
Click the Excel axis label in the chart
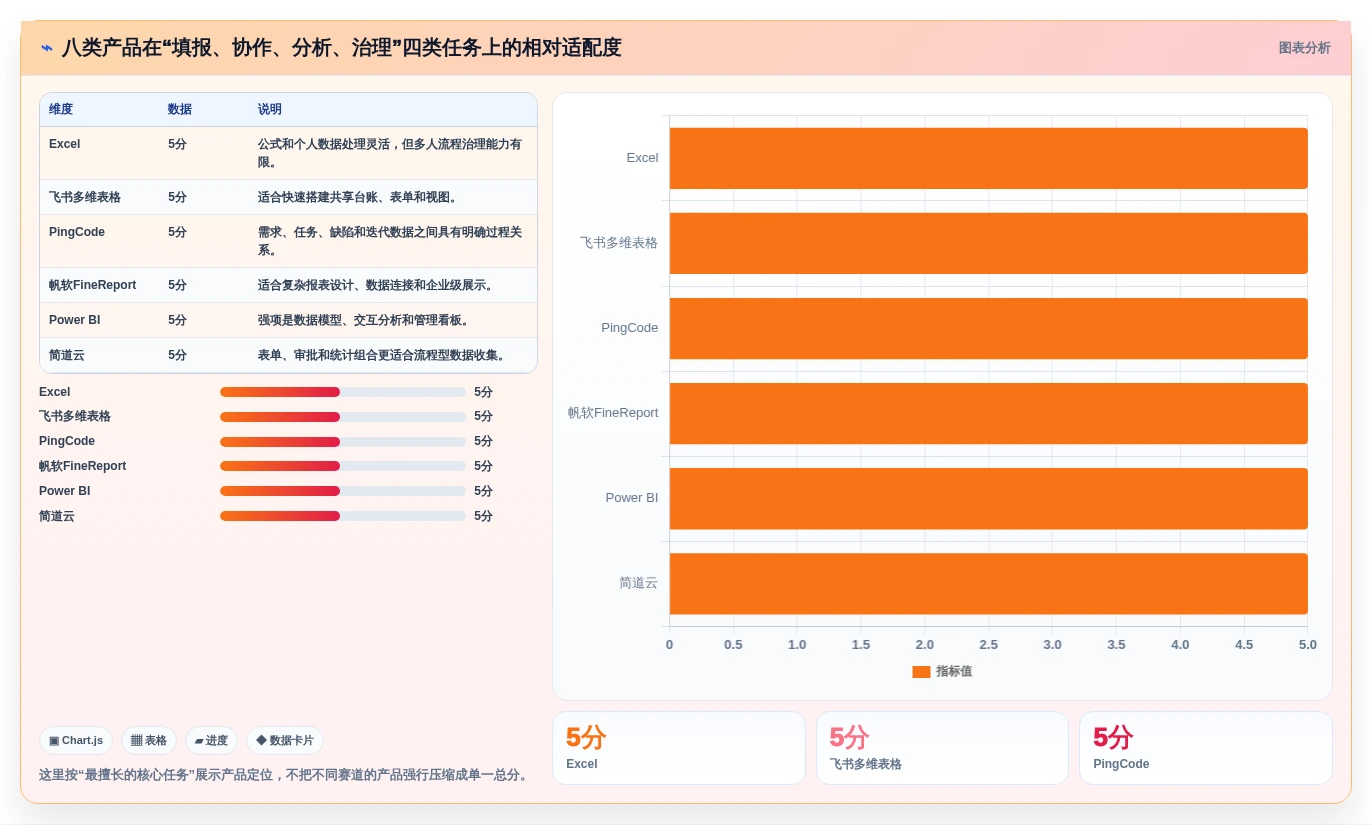[642, 158]
